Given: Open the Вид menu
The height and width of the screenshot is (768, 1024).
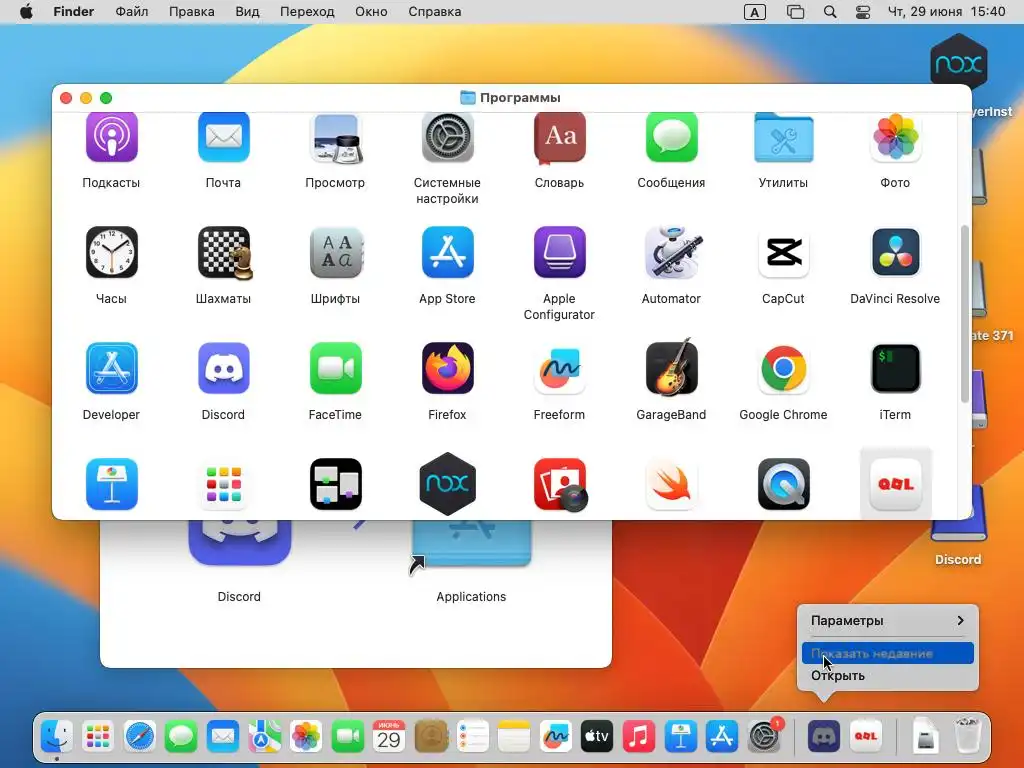Looking at the screenshot, I should point(247,12).
